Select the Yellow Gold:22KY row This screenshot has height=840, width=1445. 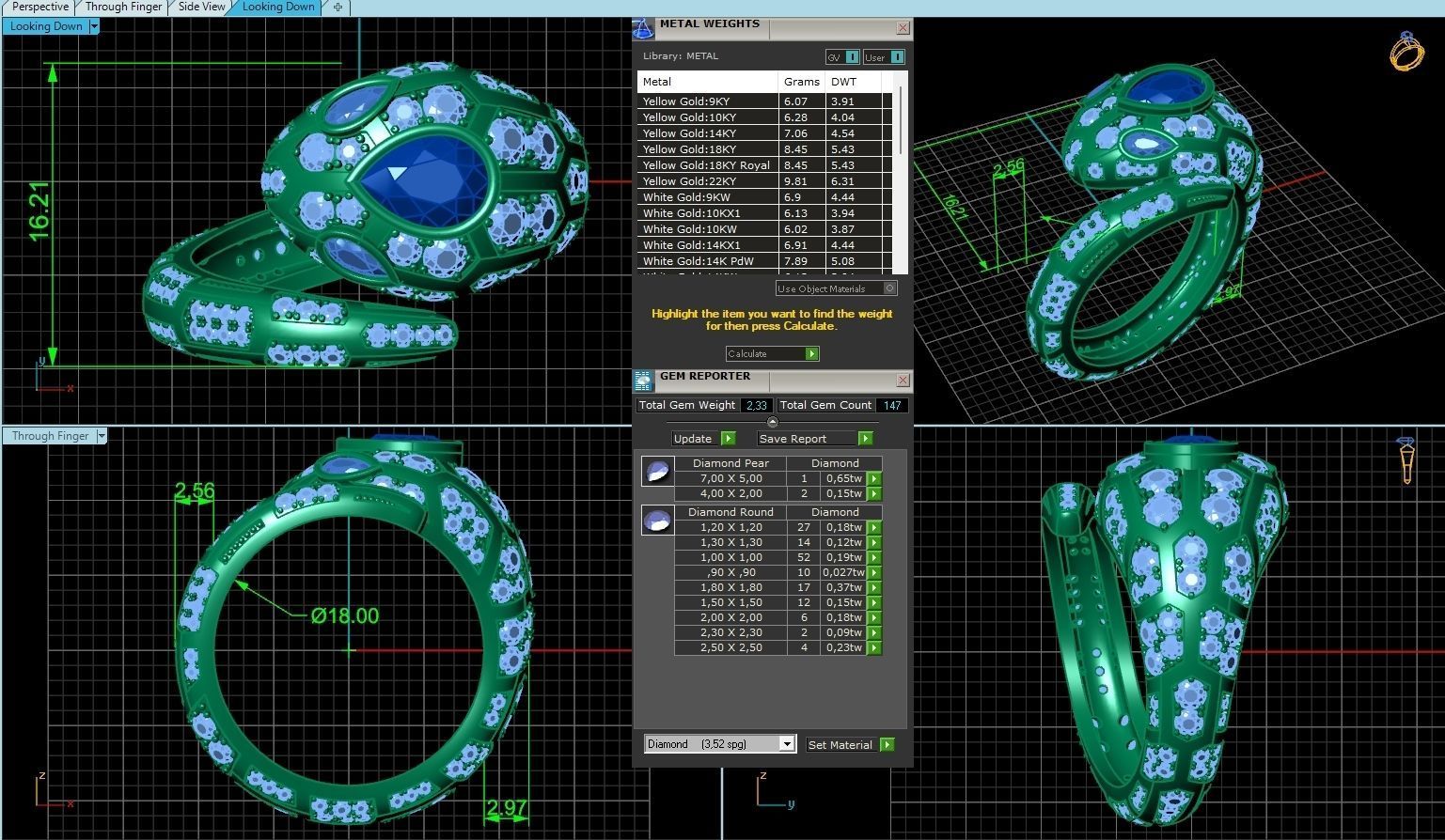[764, 181]
